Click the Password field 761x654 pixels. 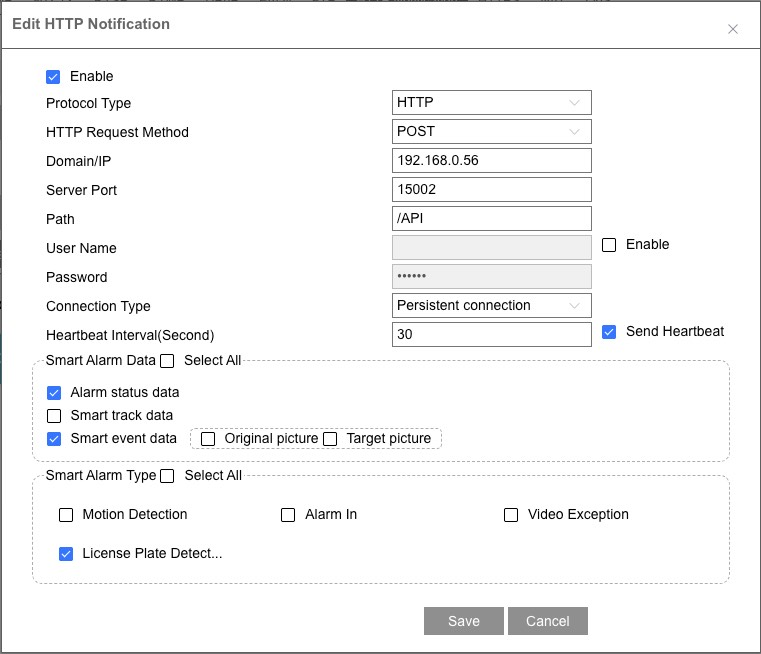point(491,277)
